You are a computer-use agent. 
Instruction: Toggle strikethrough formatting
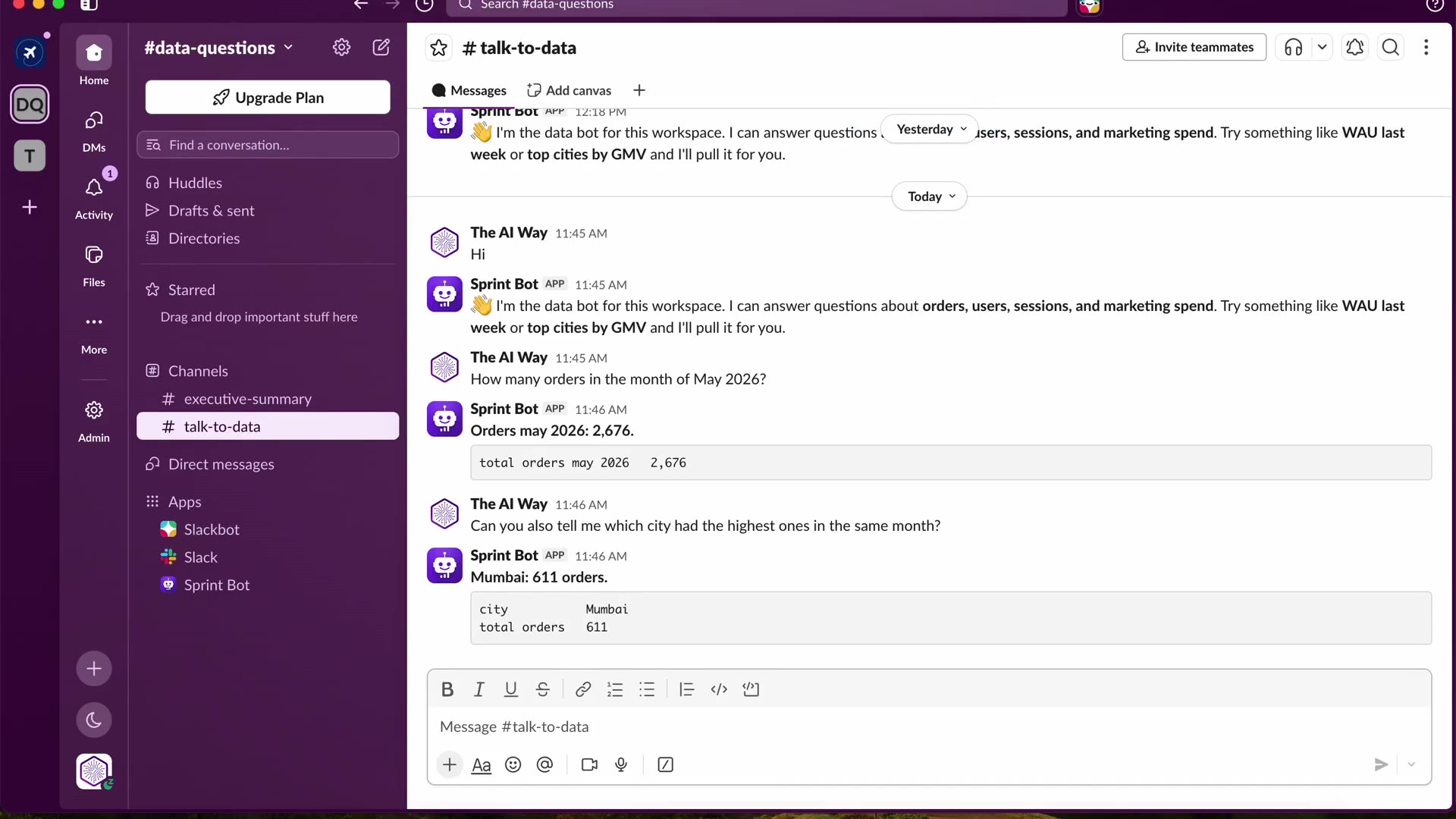point(543,689)
